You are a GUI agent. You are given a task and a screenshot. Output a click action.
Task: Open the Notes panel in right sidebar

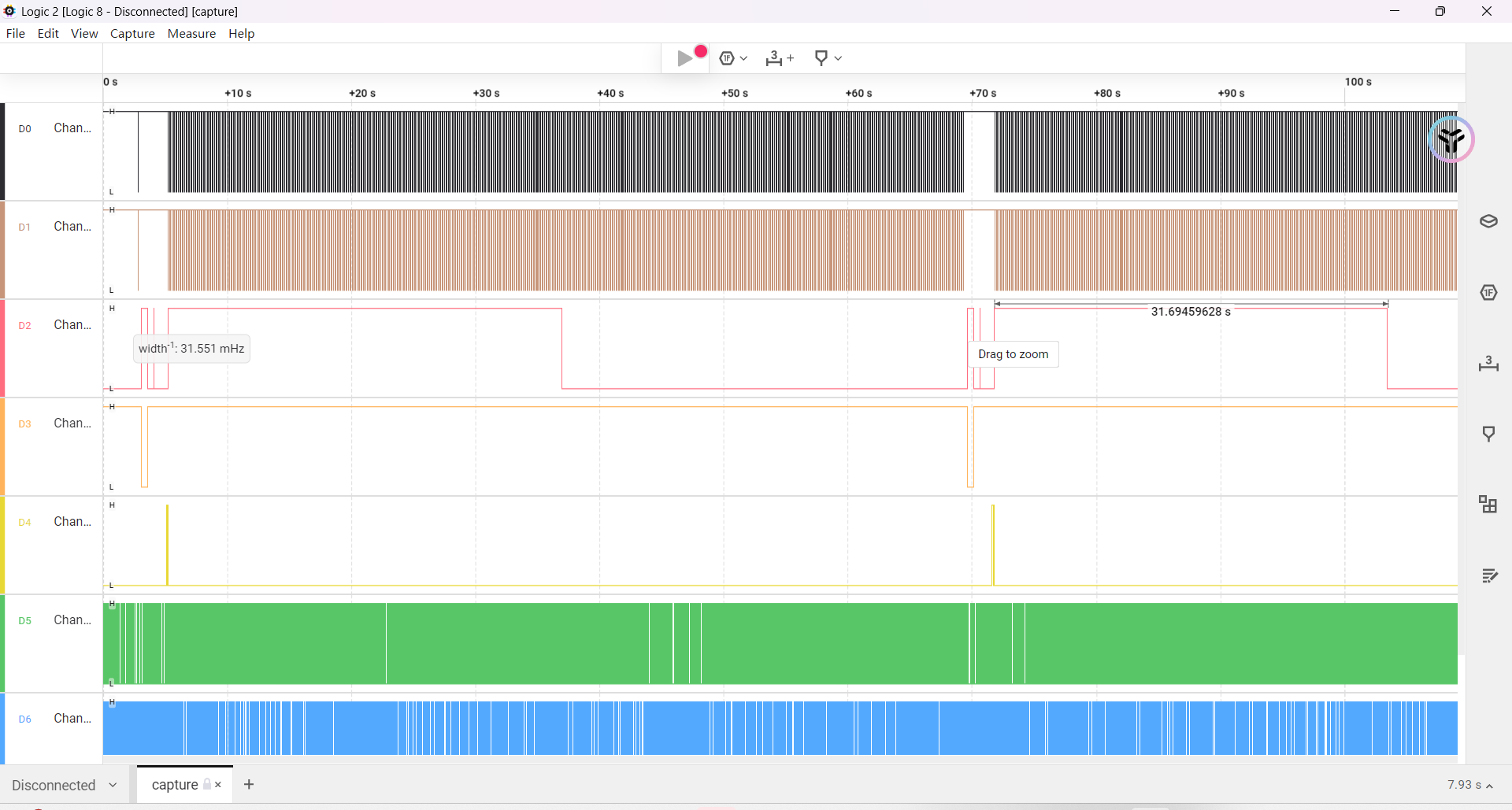pos(1488,575)
